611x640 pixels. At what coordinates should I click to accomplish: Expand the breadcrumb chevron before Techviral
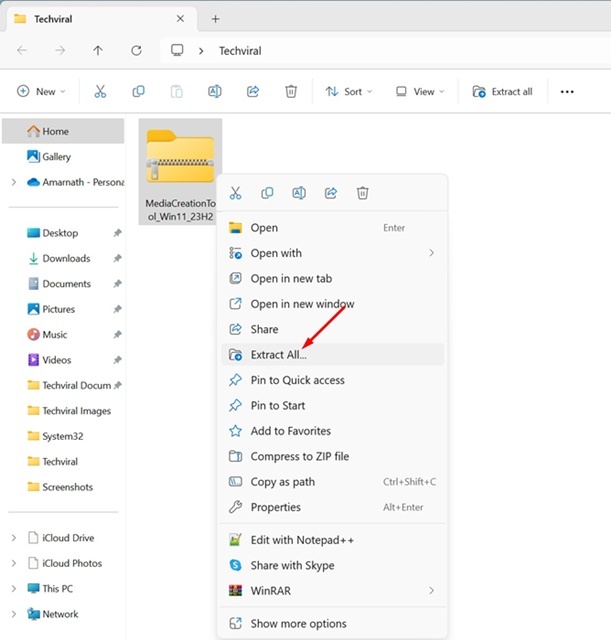201,51
